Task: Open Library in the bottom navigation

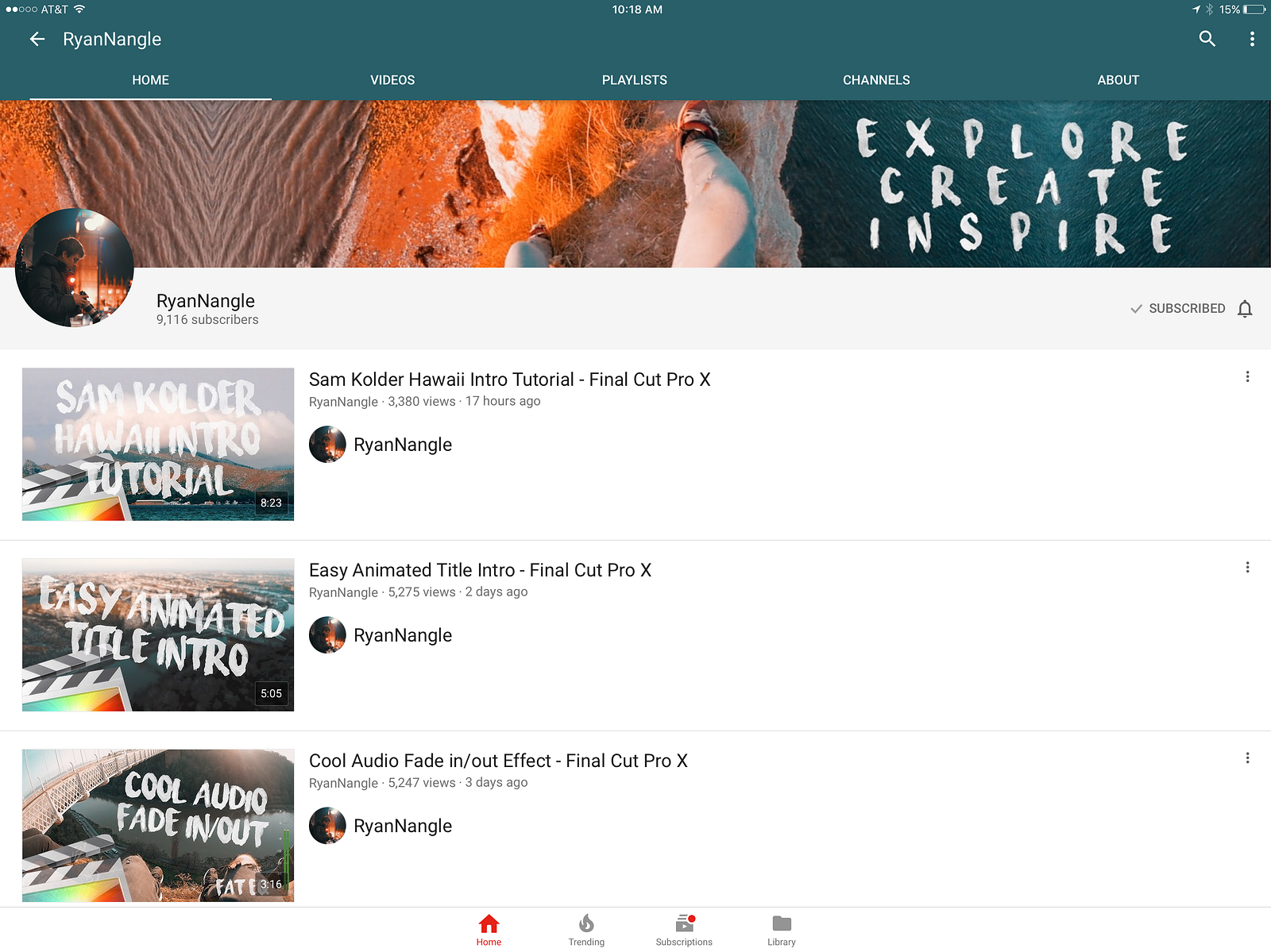Action: coord(782,930)
